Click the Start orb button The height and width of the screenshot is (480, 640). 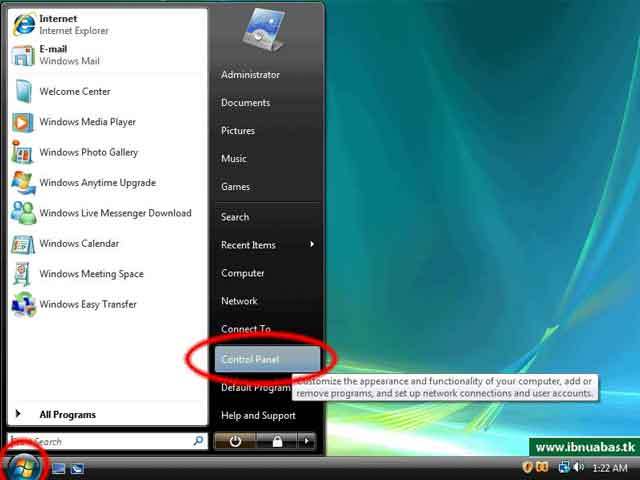click(x=23, y=466)
